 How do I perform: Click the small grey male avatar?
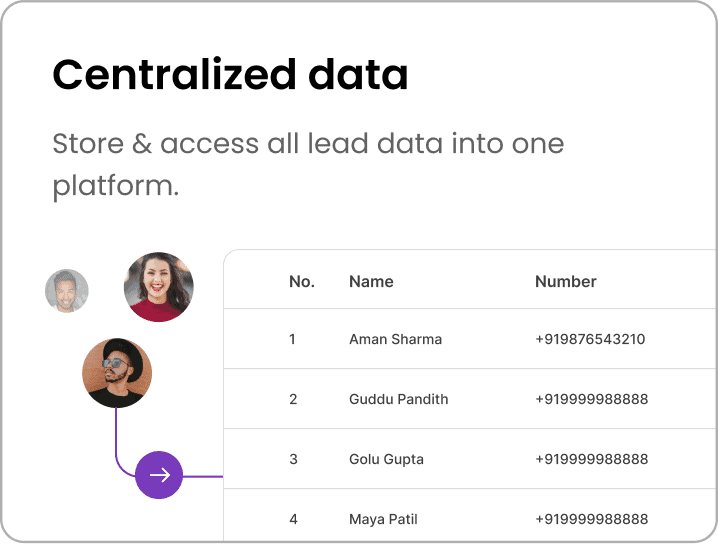click(67, 291)
